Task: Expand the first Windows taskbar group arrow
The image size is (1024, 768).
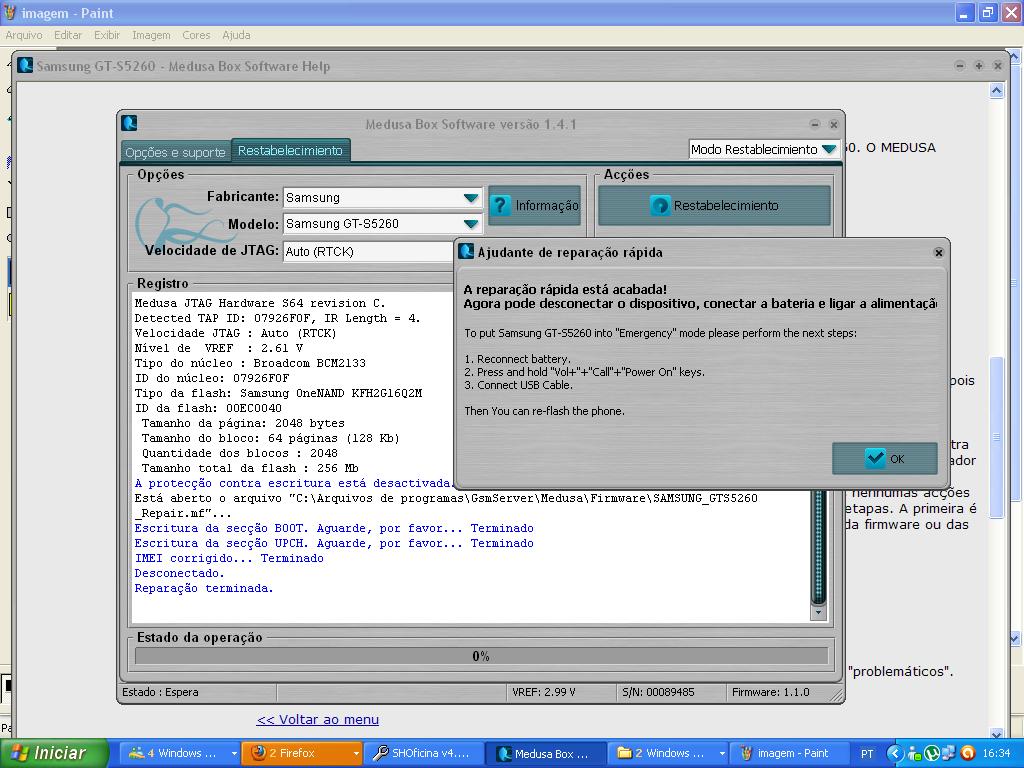Action: coord(234,754)
